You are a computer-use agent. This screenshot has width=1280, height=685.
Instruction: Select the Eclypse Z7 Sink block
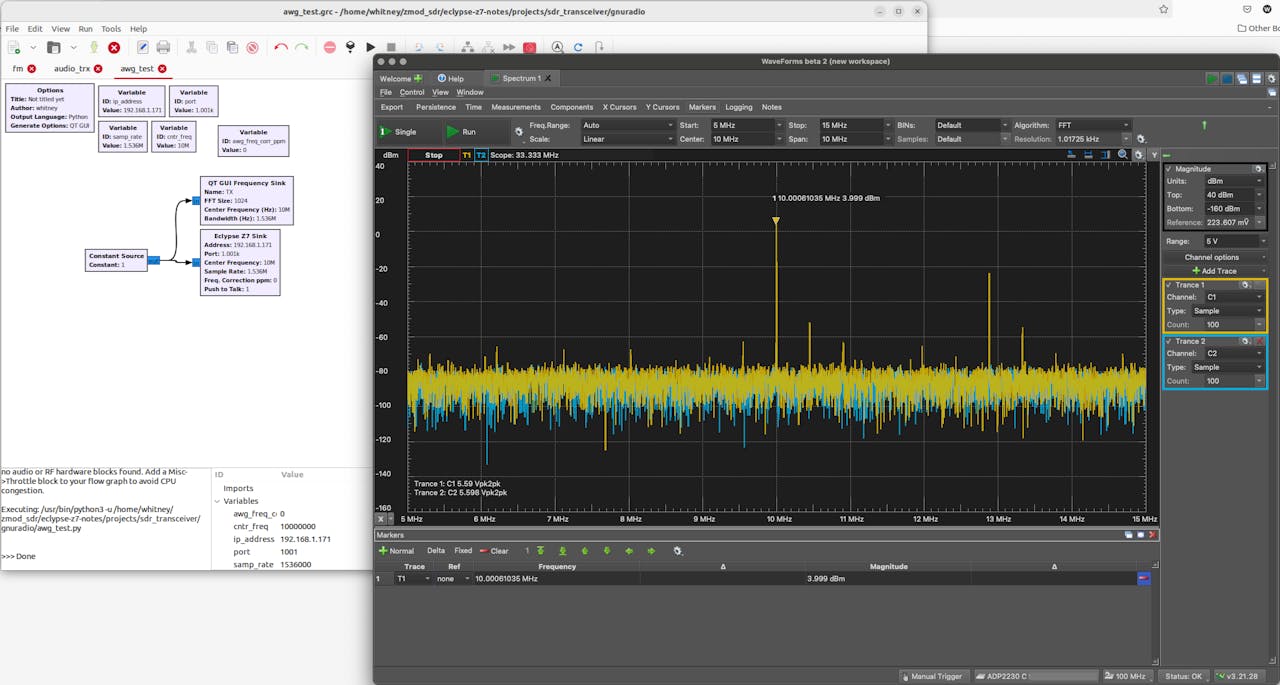pyautogui.click(x=240, y=262)
